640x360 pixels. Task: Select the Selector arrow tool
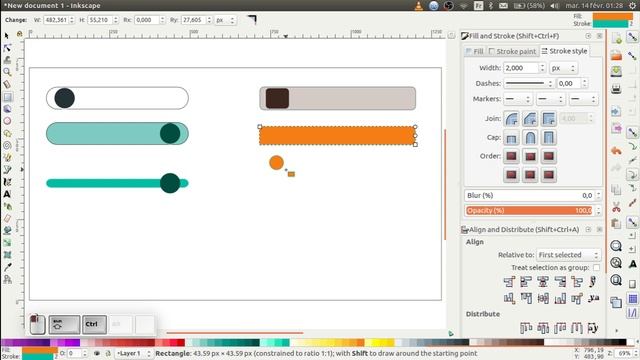7,36
